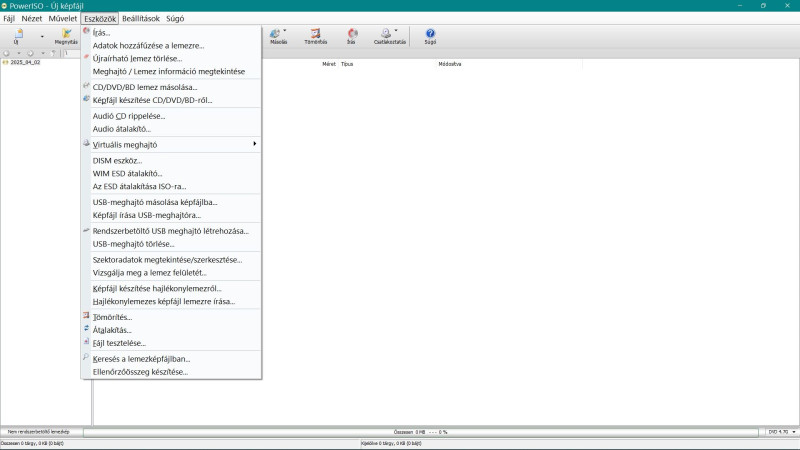Image resolution: width=800 pixels, height=450 pixels.
Task: Expand the Másolás button's dropdown arrow
Action: coord(285,31)
